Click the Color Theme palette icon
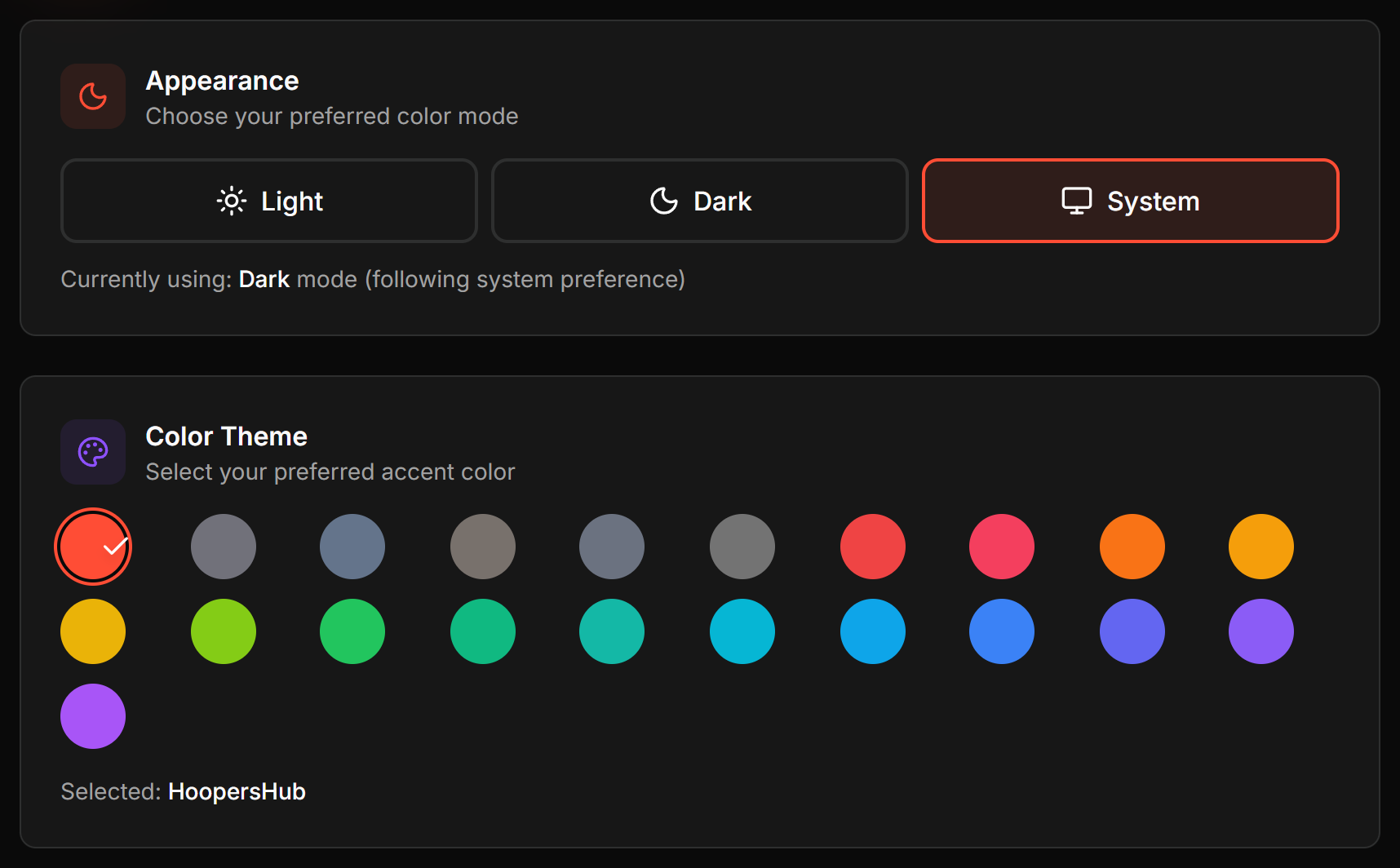The width and height of the screenshot is (1400, 868). (x=93, y=452)
